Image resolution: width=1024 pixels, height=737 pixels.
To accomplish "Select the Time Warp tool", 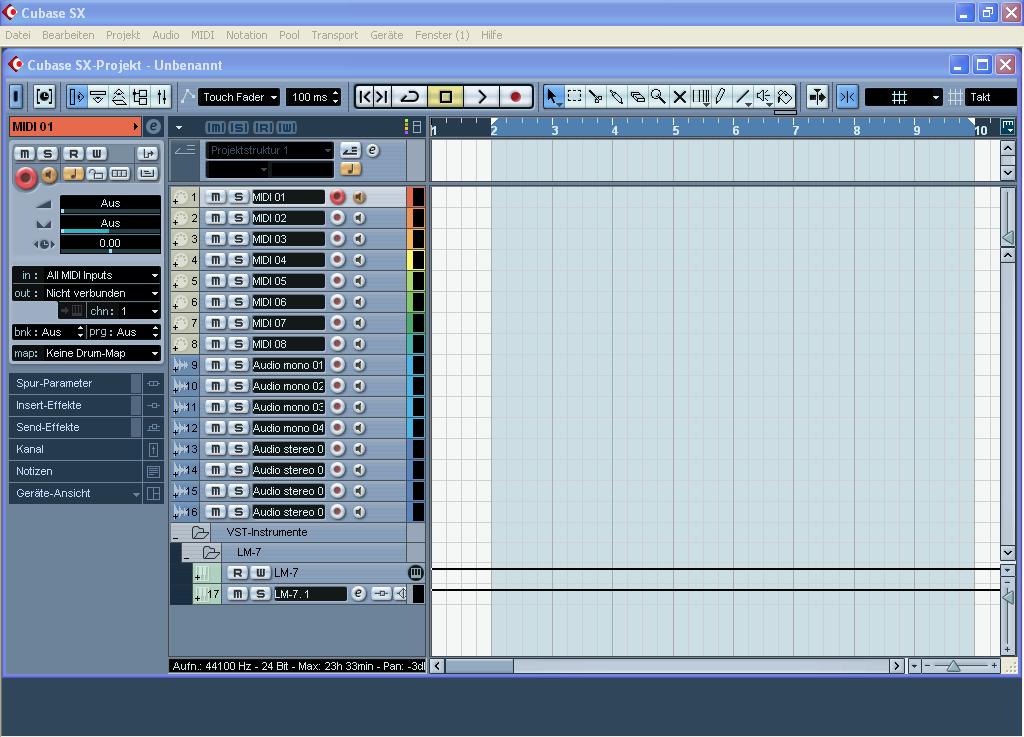I will 700,97.
